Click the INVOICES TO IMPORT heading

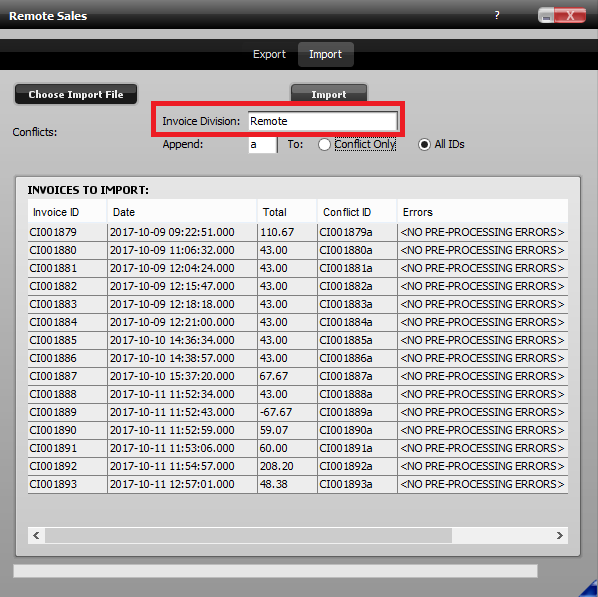tap(88, 190)
